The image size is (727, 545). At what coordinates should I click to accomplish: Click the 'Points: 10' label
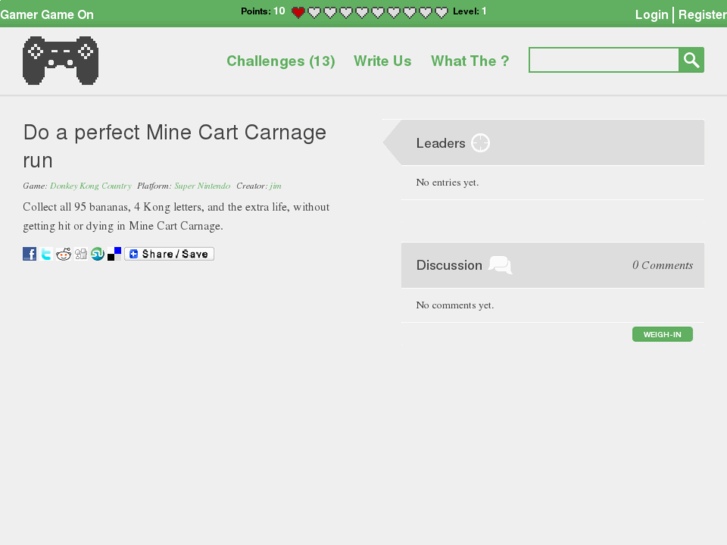pos(263,11)
